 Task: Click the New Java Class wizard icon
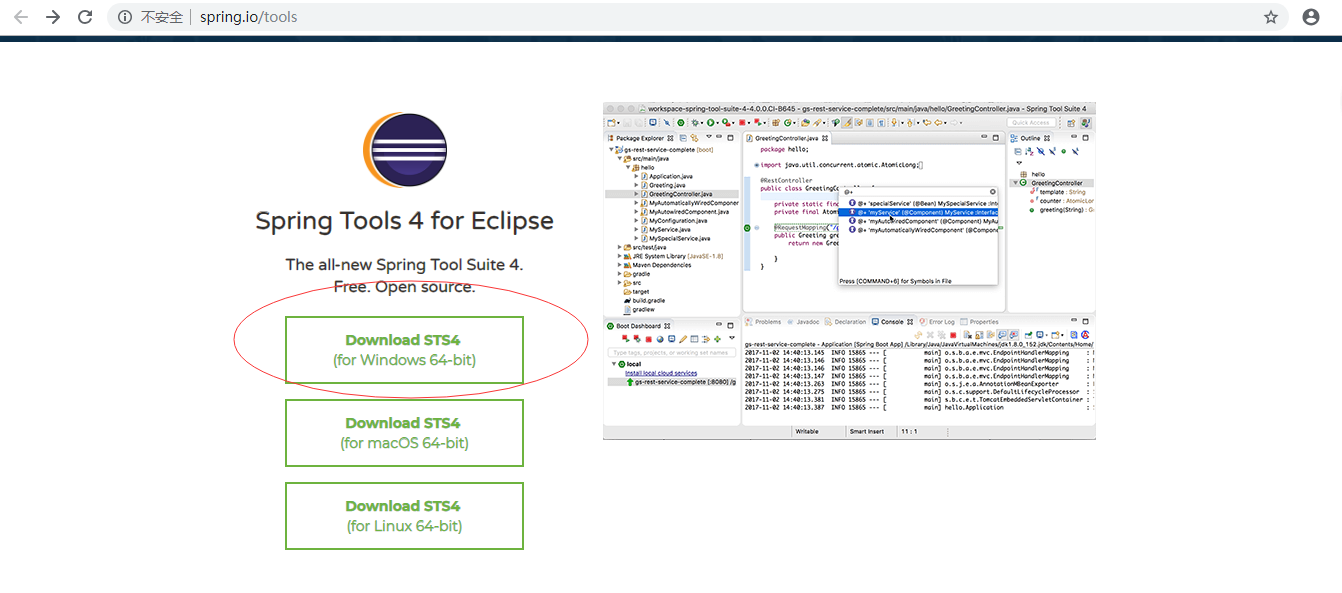click(787, 122)
